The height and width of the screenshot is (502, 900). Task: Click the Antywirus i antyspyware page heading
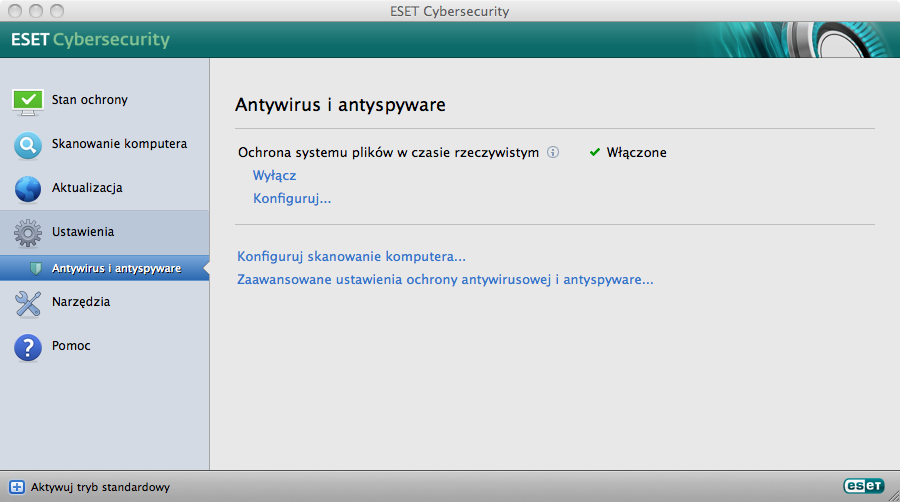340,105
